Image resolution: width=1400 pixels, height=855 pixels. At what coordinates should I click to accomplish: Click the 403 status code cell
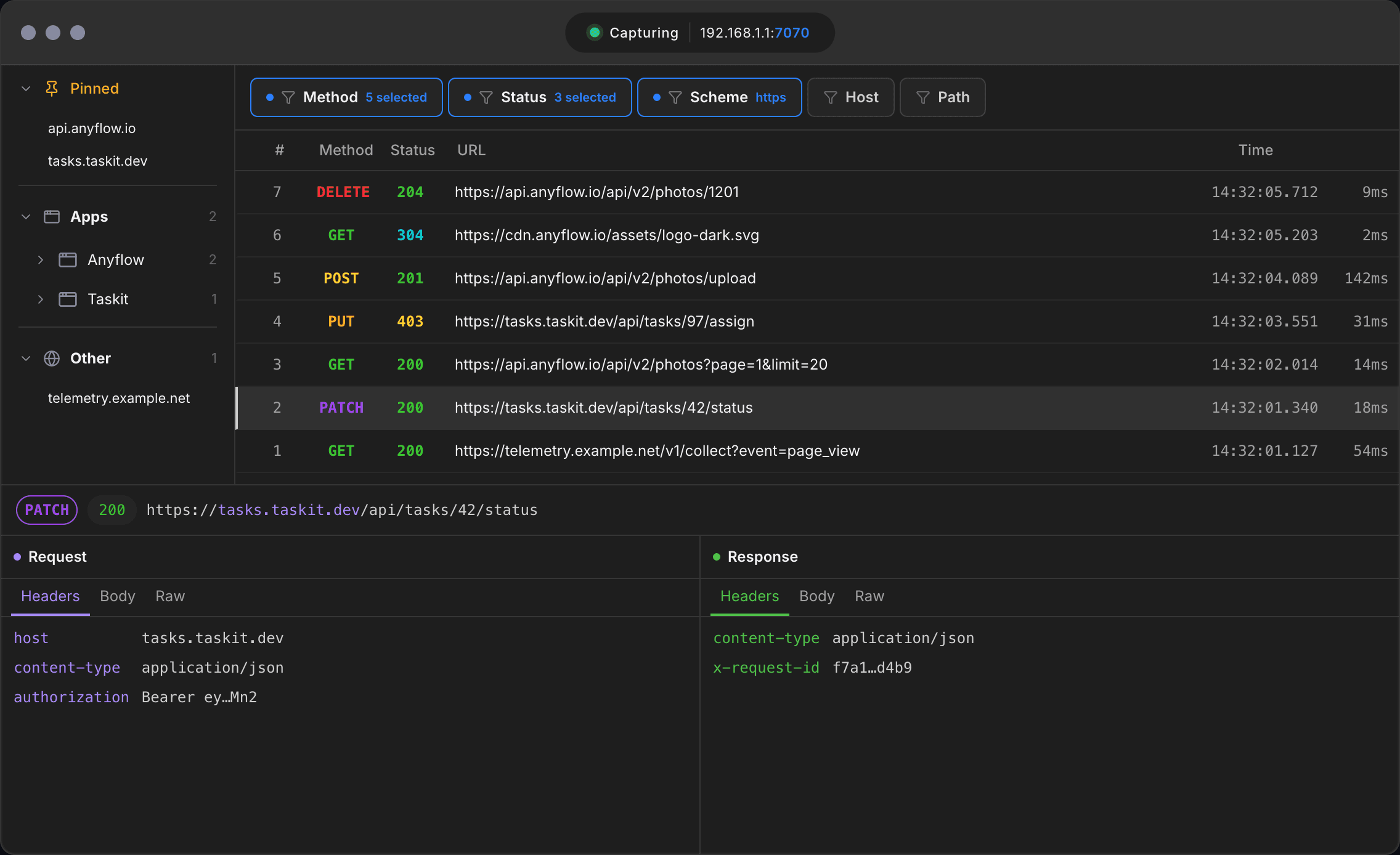coord(410,322)
